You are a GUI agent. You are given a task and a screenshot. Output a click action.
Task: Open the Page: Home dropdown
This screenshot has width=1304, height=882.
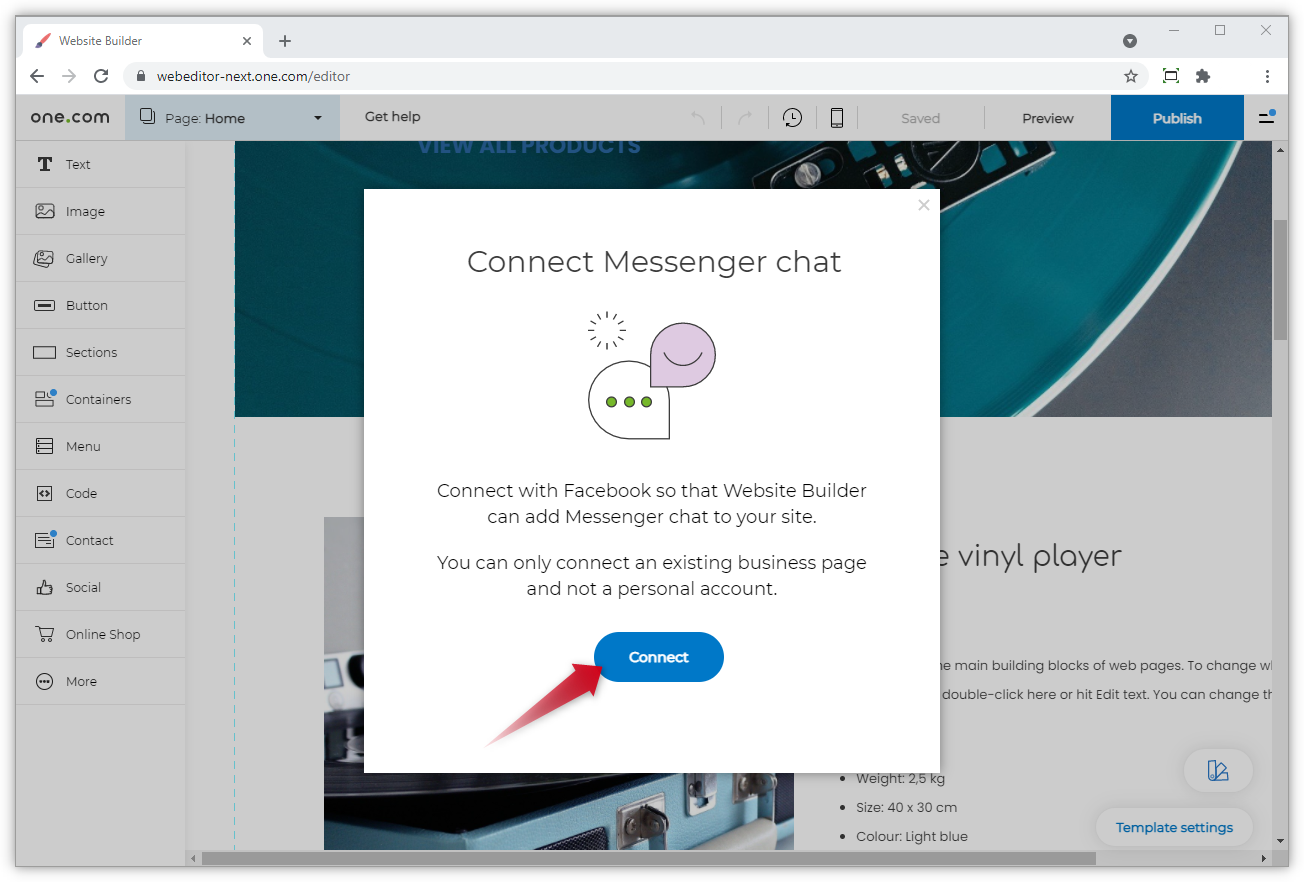(232, 117)
